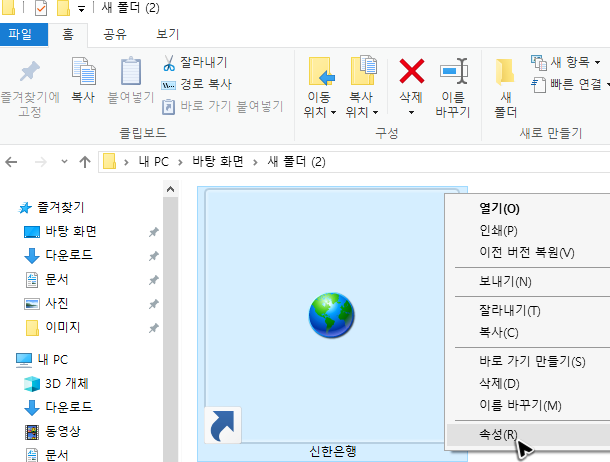Click title bar properties checkmark icon
The image size is (610, 462).
pyautogui.click(x=41, y=8)
